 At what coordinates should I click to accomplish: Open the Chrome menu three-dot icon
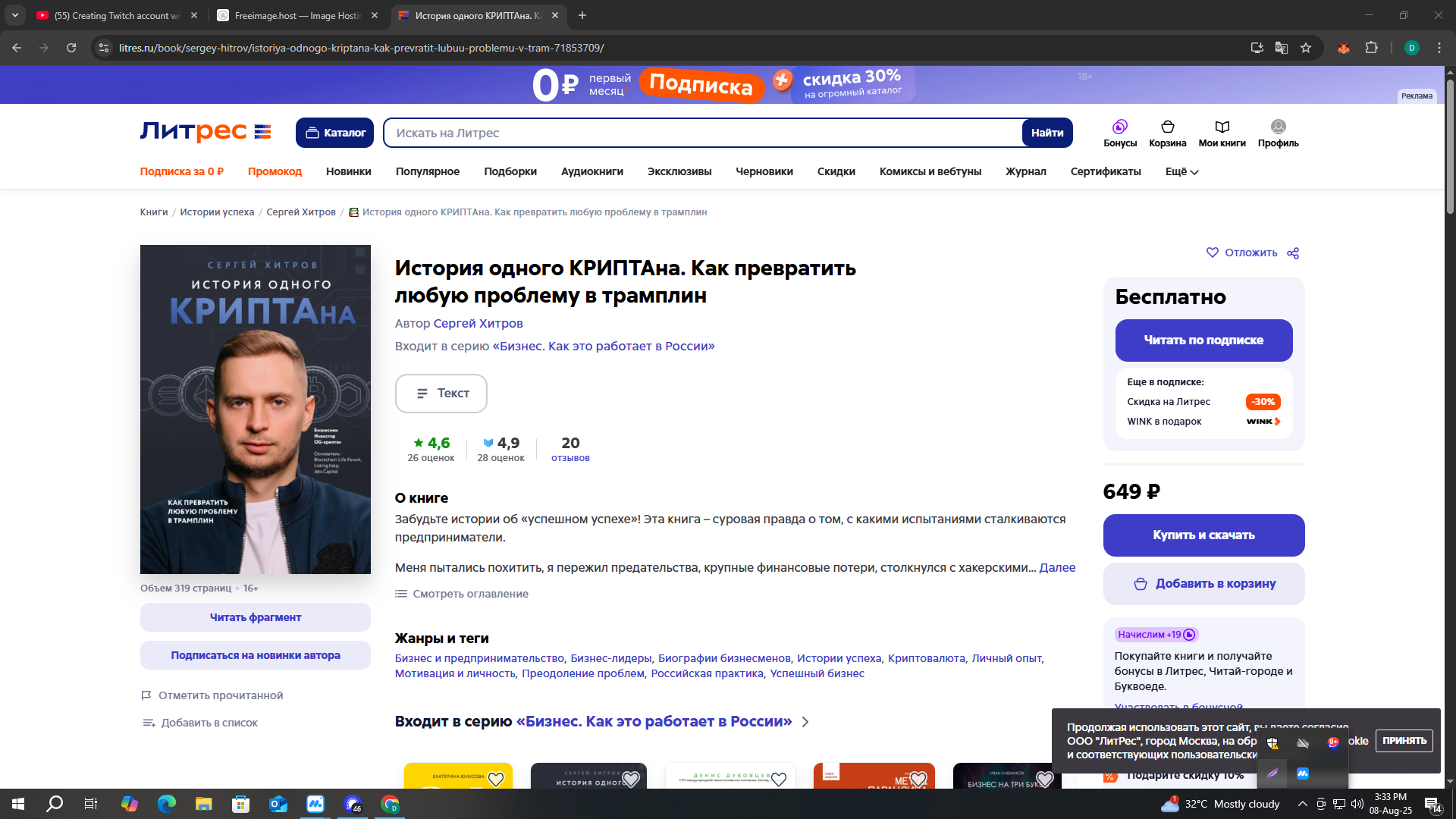[x=1439, y=48]
